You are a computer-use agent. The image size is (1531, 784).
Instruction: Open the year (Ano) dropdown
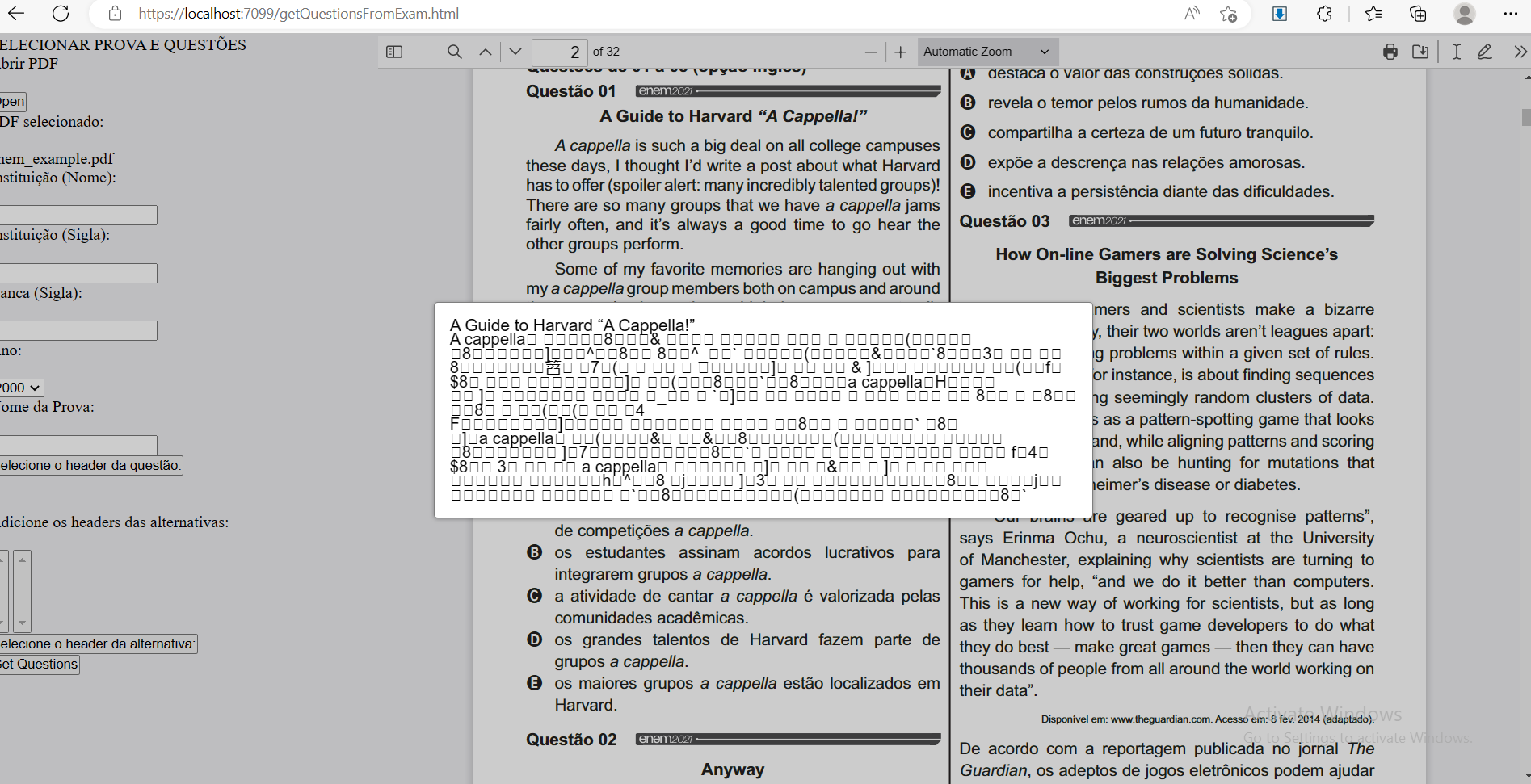click(x=21, y=388)
